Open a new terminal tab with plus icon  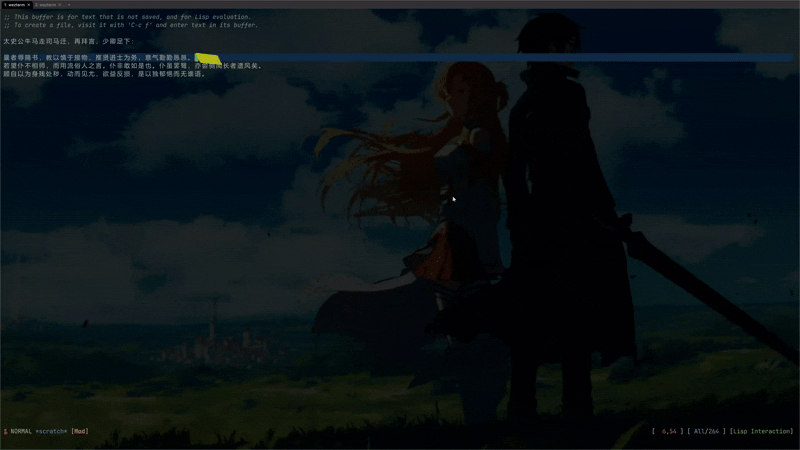pyautogui.click(x=69, y=5)
